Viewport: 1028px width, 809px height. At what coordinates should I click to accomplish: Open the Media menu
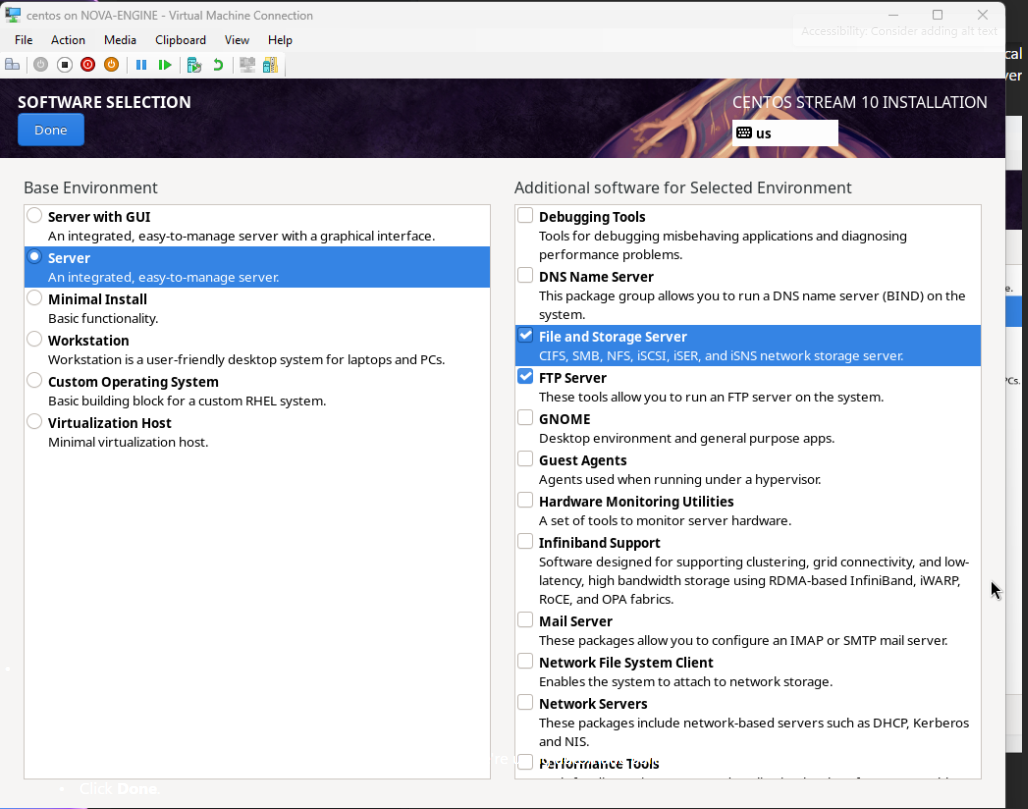coord(120,40)
